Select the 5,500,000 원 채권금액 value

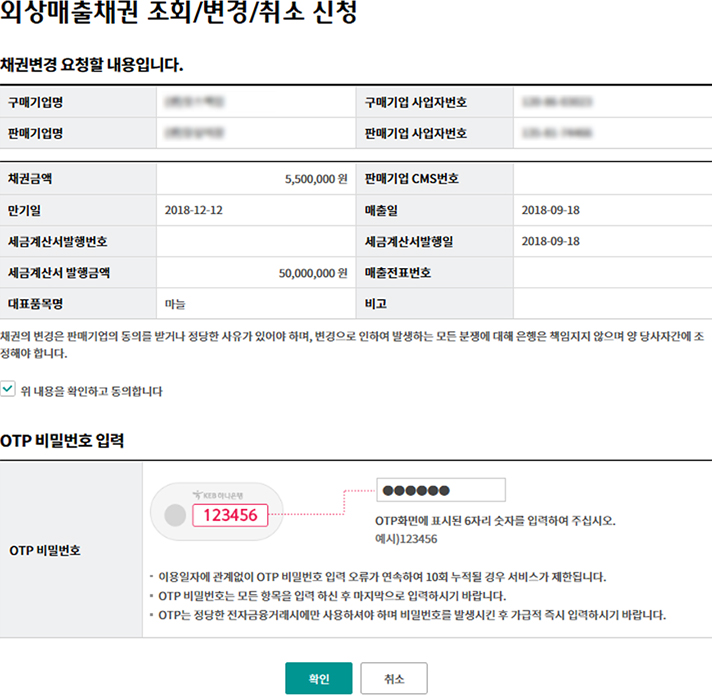315,179
